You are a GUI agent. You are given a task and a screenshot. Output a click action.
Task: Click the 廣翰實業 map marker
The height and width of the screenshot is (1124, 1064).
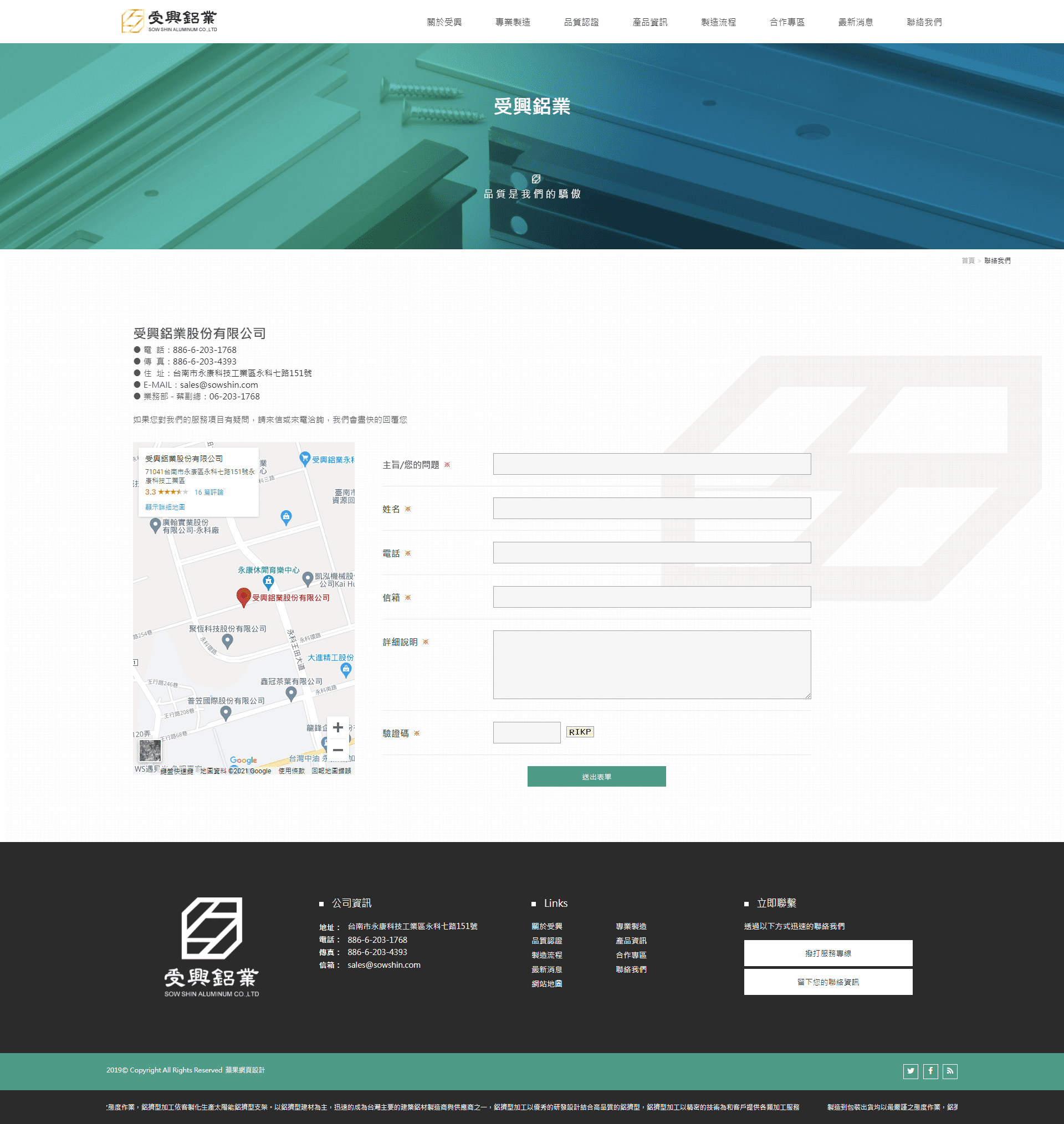155,526
